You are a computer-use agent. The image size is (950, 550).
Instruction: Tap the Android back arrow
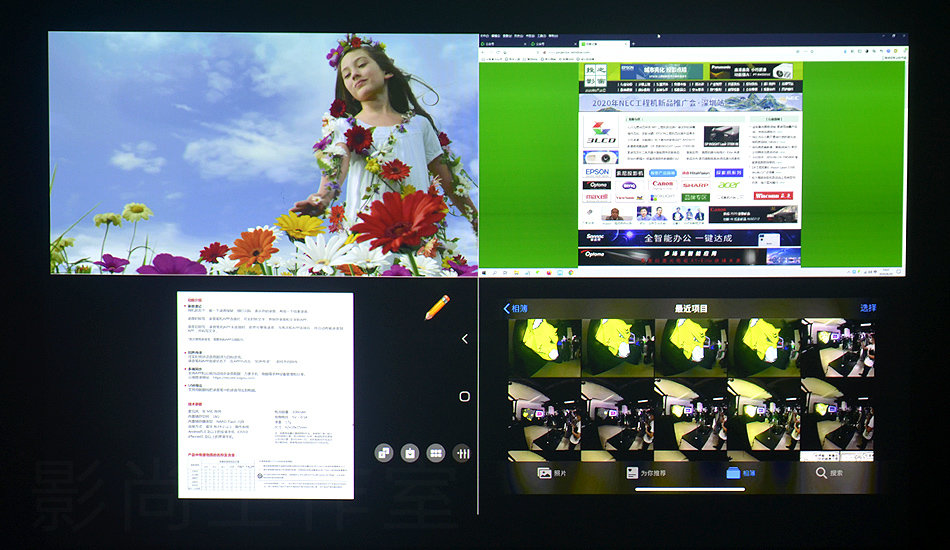(x=464, y=339)
